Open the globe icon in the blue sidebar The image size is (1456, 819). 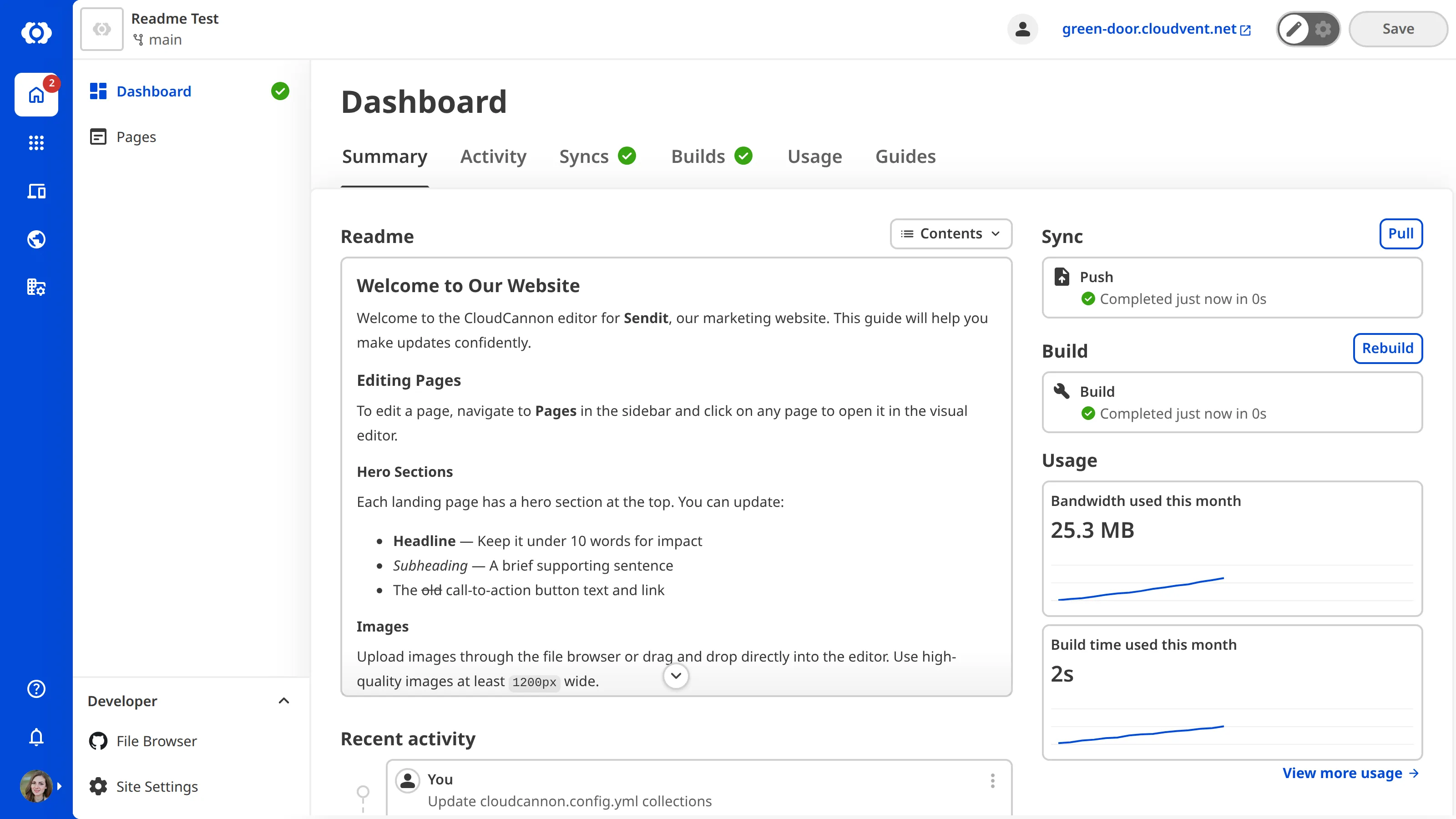(36, 239)
